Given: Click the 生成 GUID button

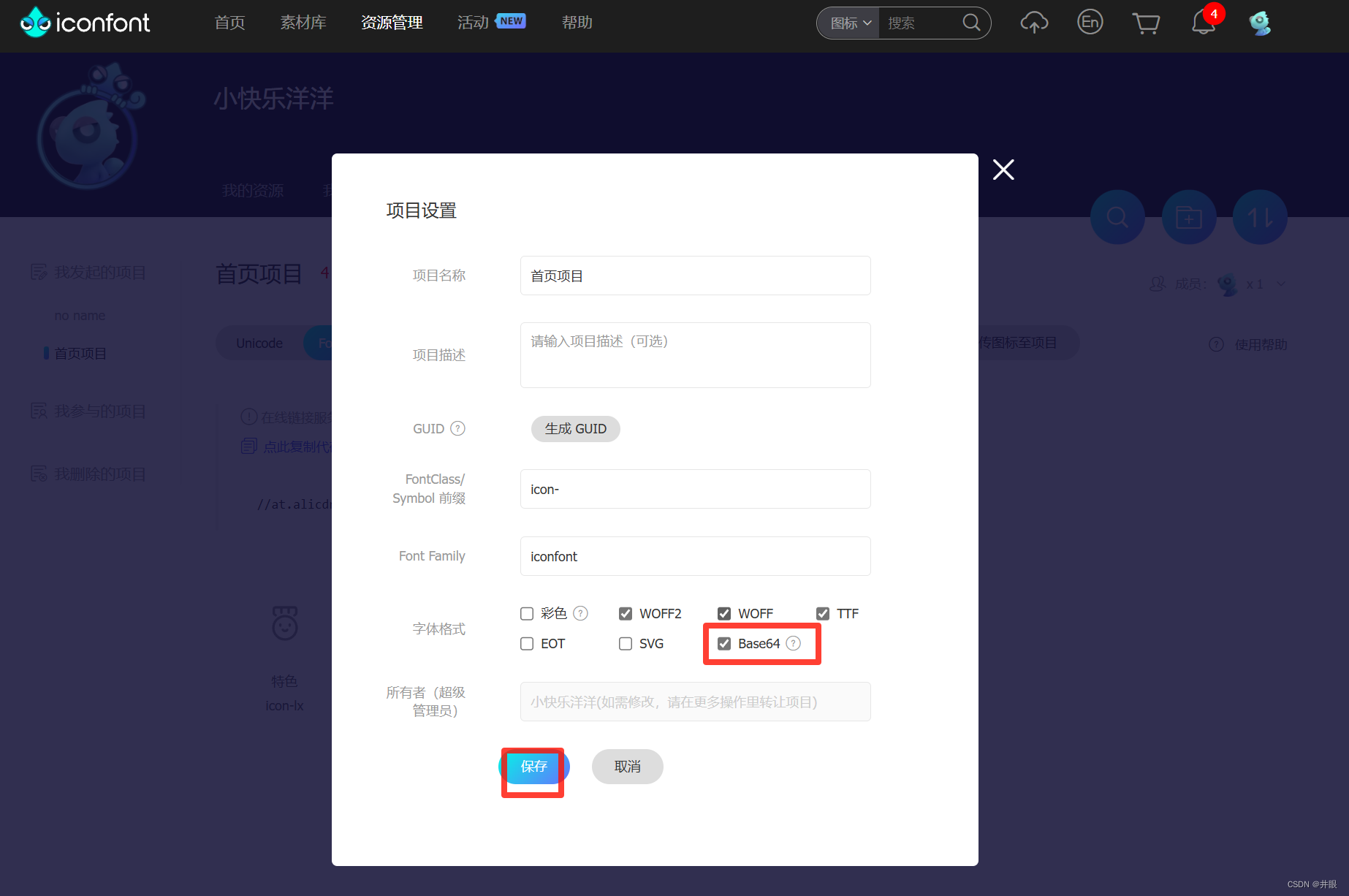Looking at the screenshot, I should coord(576,429).
